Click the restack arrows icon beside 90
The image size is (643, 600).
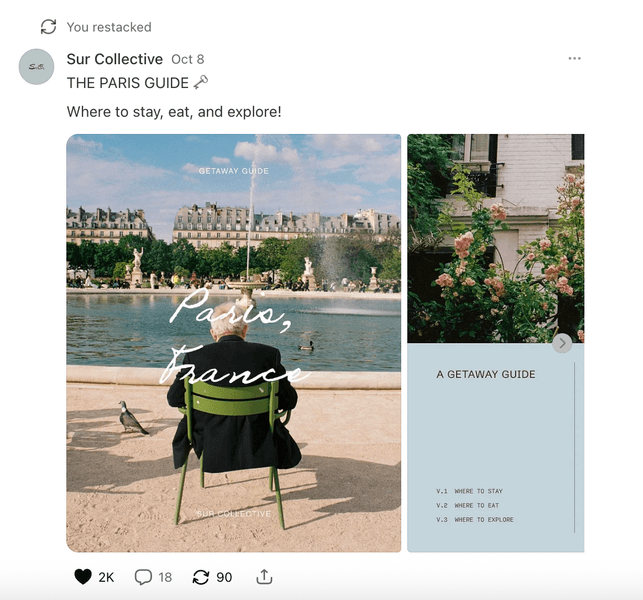coord(201,577)
